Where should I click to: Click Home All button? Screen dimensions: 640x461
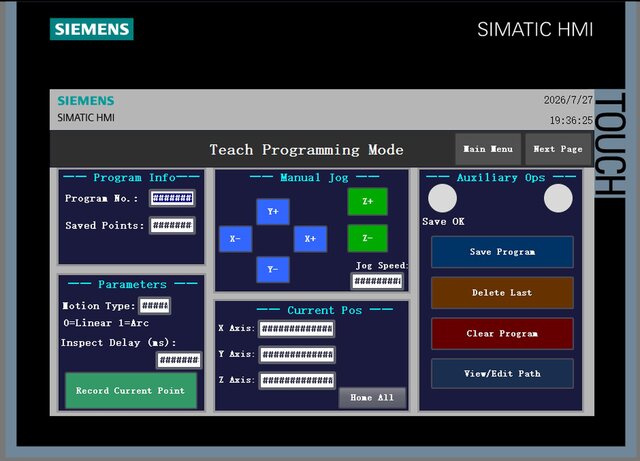(372, 398)
